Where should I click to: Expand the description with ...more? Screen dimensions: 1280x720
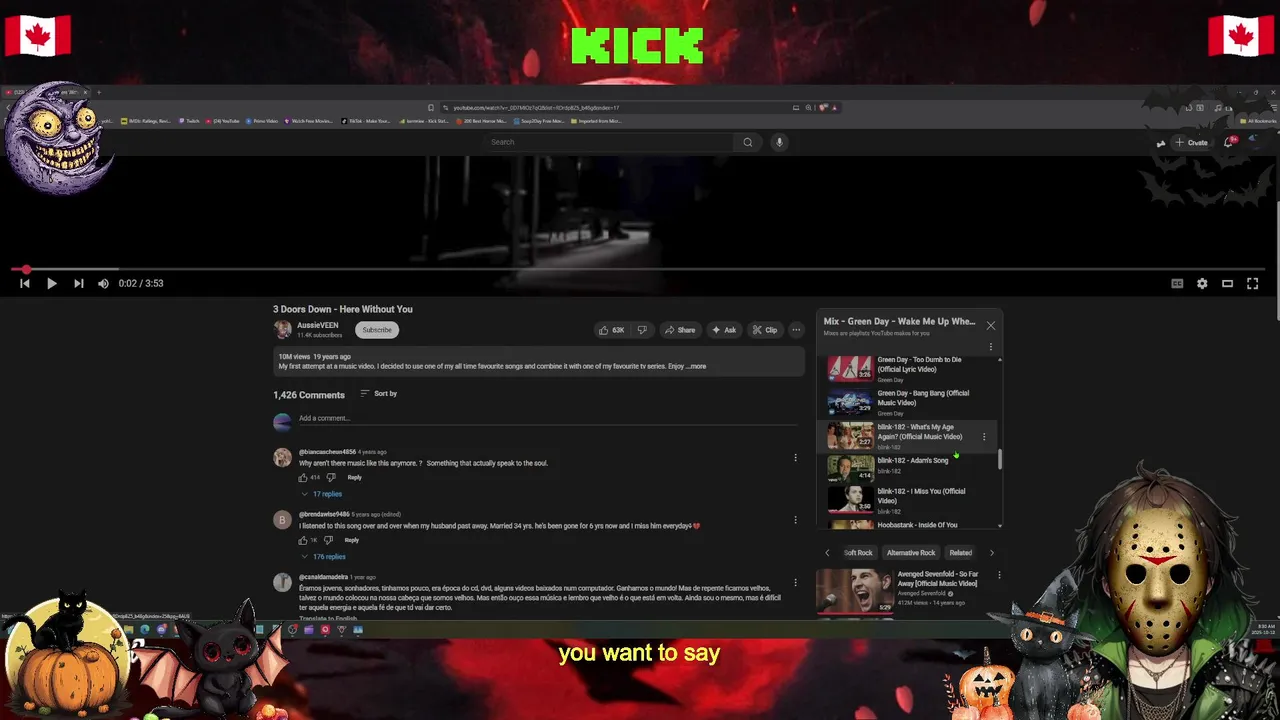696,366
